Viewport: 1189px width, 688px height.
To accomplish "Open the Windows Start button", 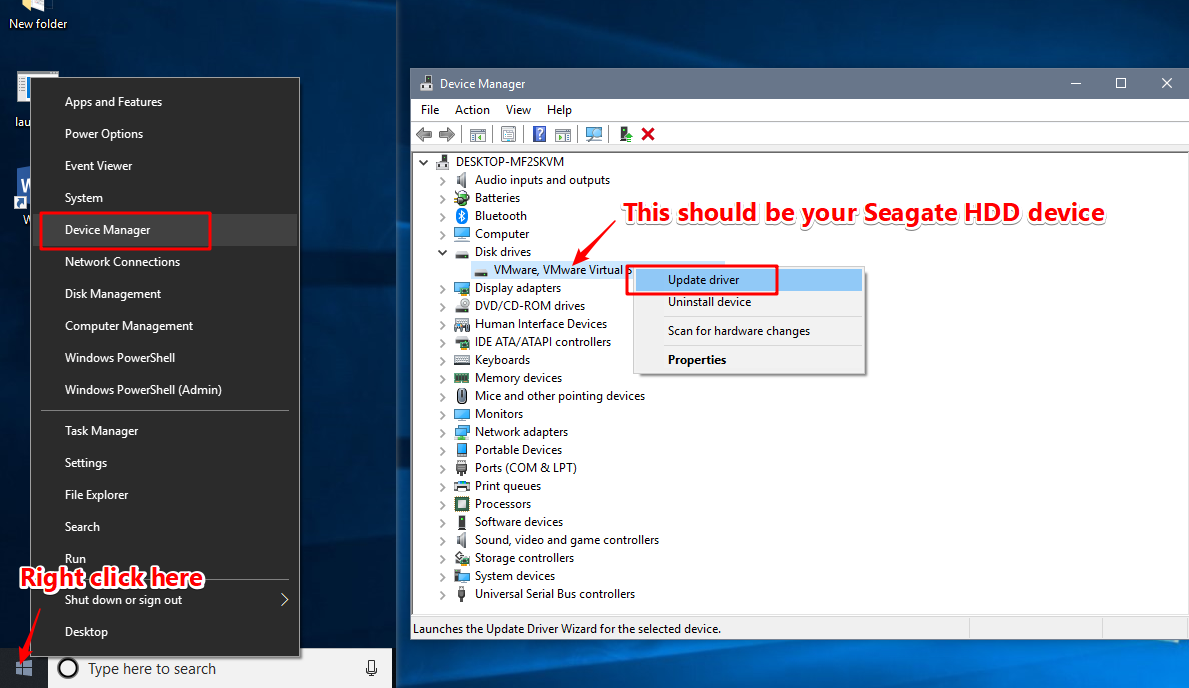I will 22,667.
